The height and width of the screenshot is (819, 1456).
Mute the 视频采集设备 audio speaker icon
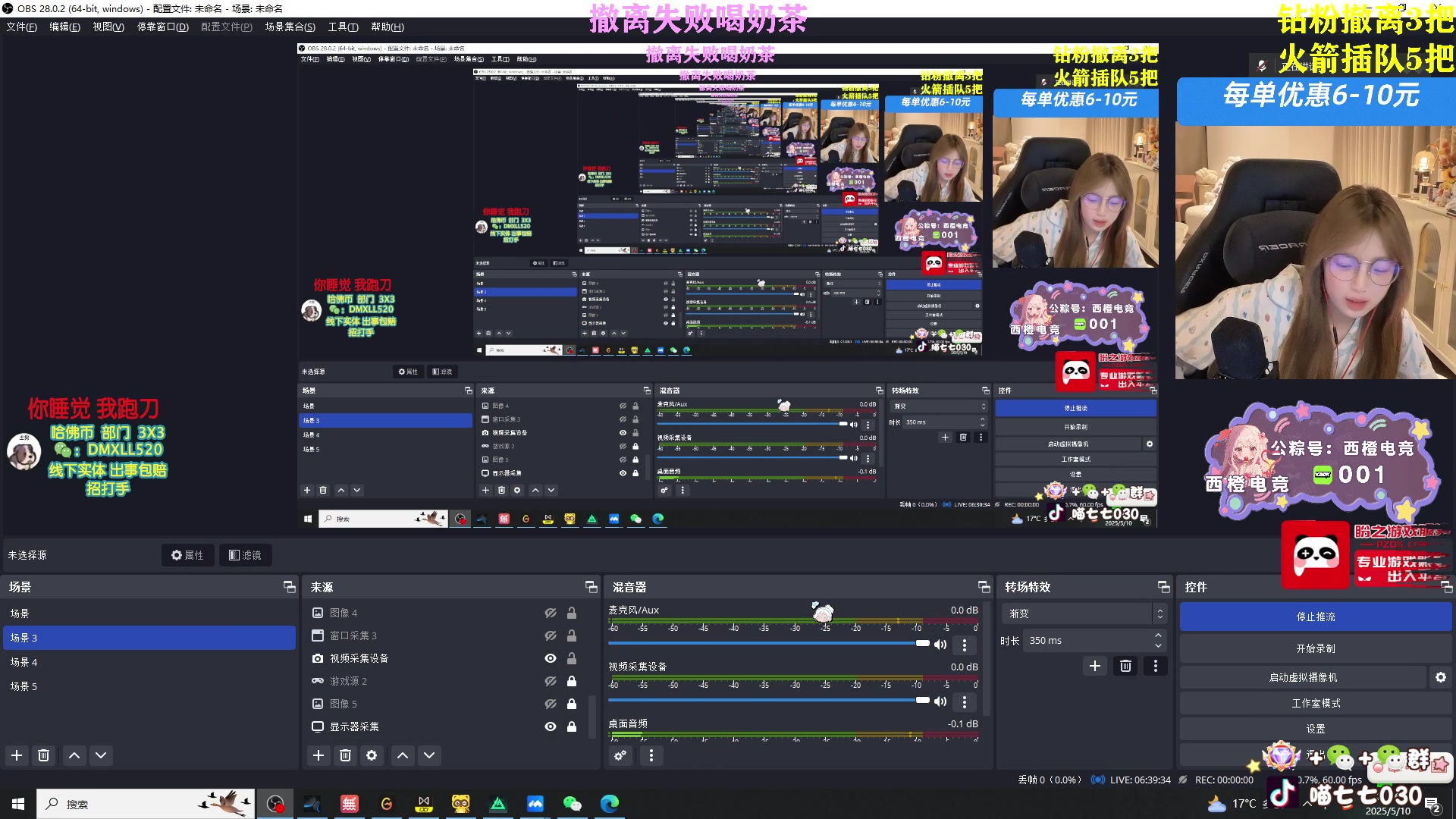click(940, 701)
